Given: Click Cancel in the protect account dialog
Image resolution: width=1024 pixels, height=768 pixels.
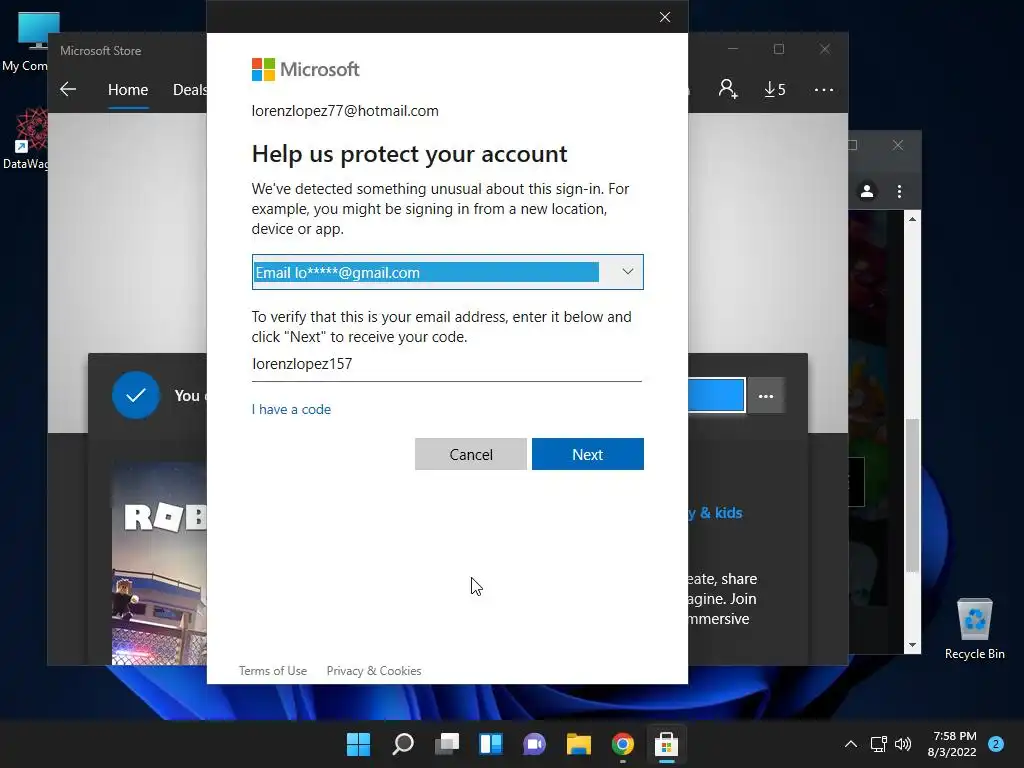Looking at the screenshot, I should [470, 454].
